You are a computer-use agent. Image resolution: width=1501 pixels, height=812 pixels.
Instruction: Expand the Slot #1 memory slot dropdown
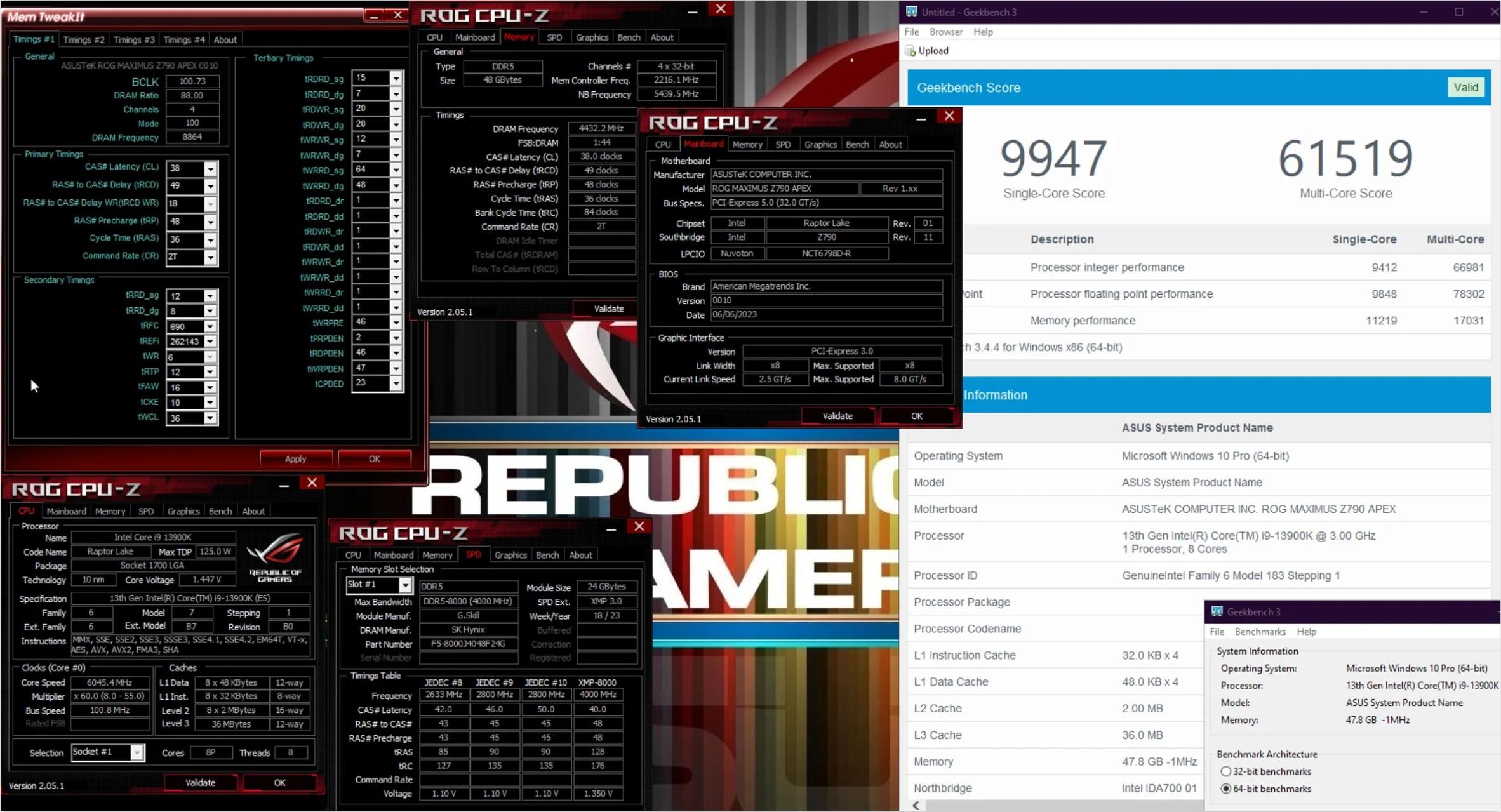tap(404, 585)
